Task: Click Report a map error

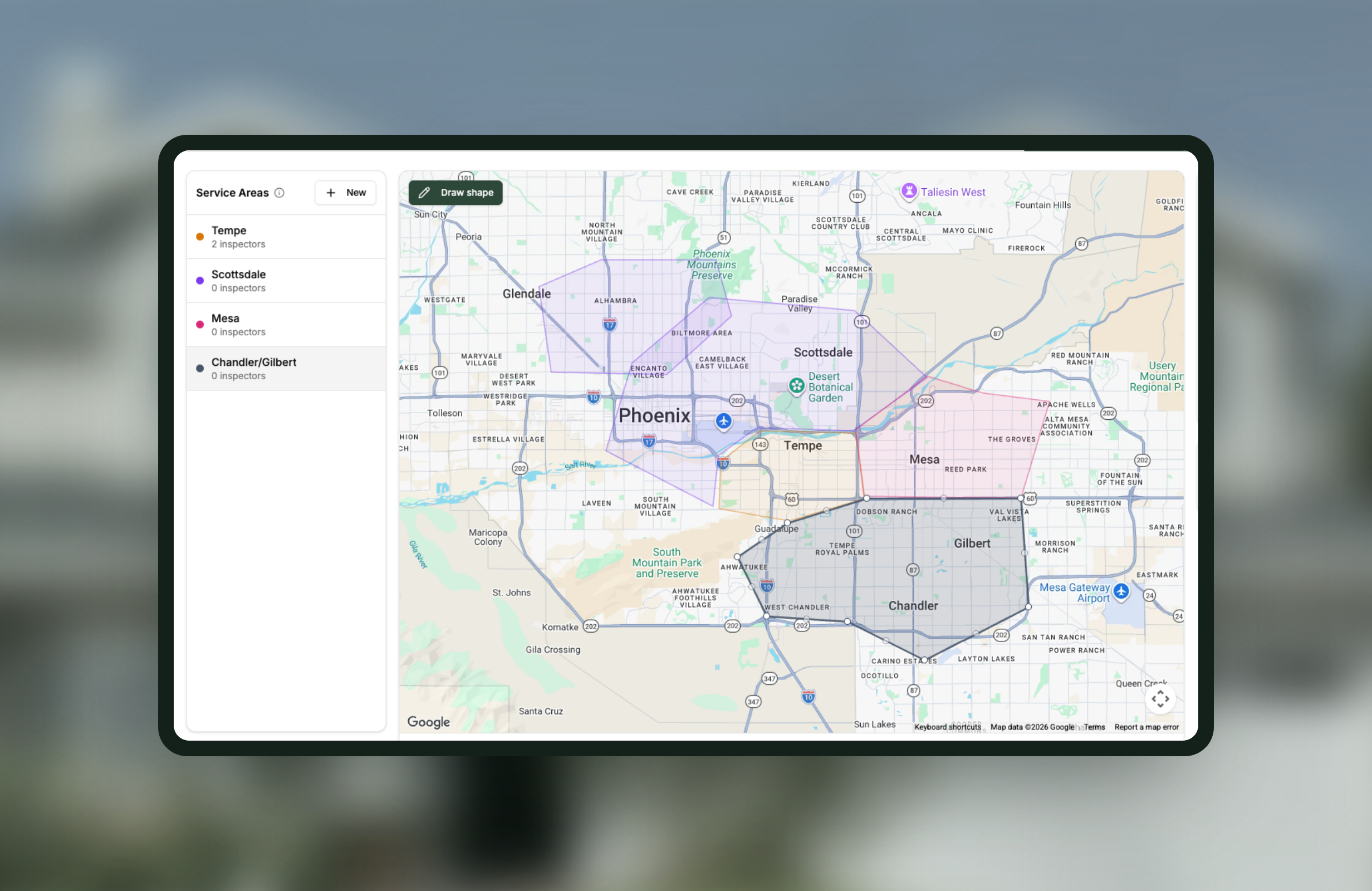Action: click(1146, 727)
